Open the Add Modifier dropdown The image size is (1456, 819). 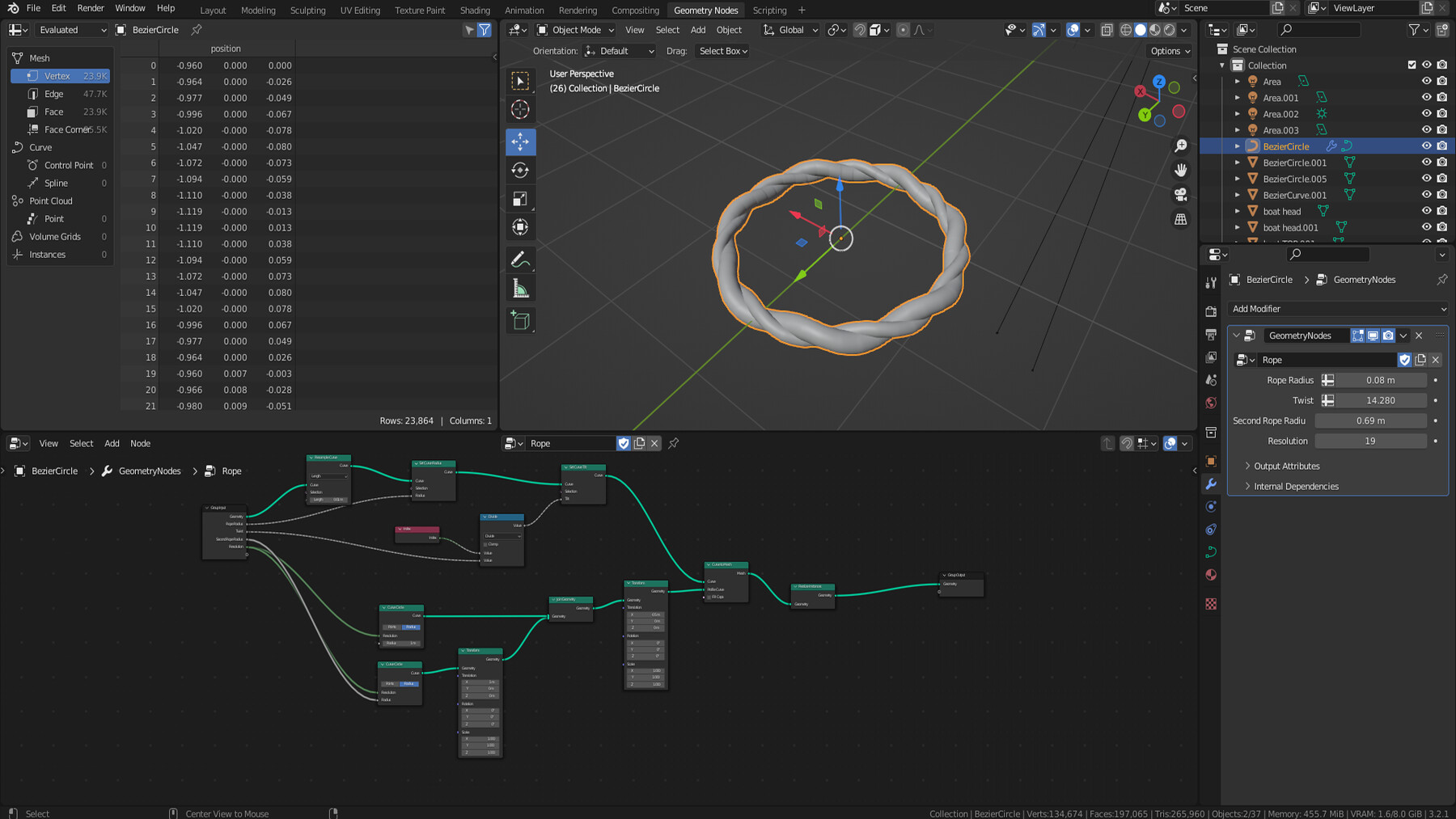tap(1336, 309)
